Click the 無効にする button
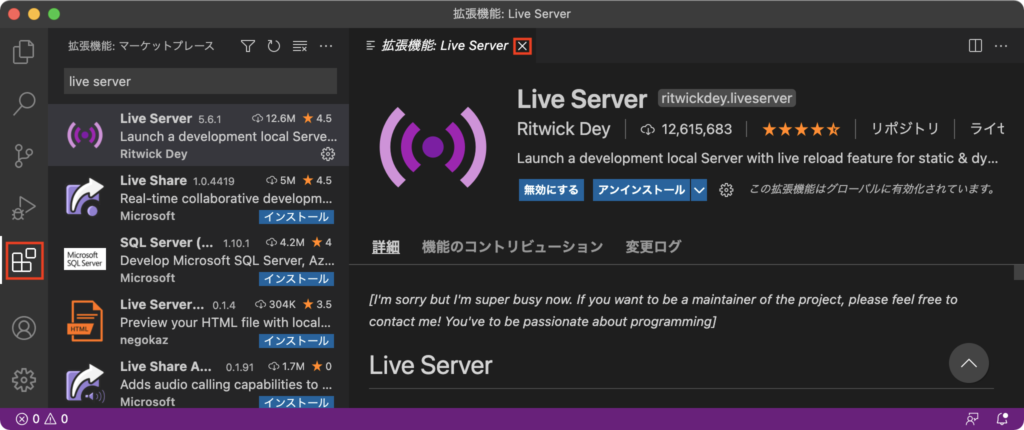 (551, 190)
